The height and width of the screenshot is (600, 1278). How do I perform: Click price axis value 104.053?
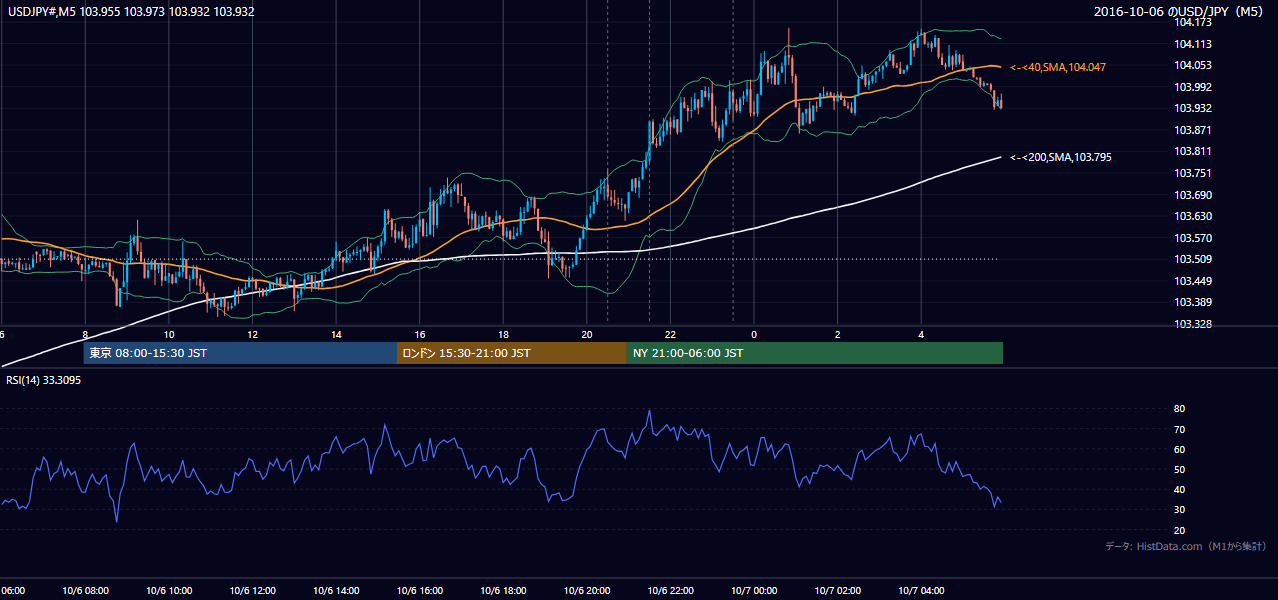point(1192,65)
